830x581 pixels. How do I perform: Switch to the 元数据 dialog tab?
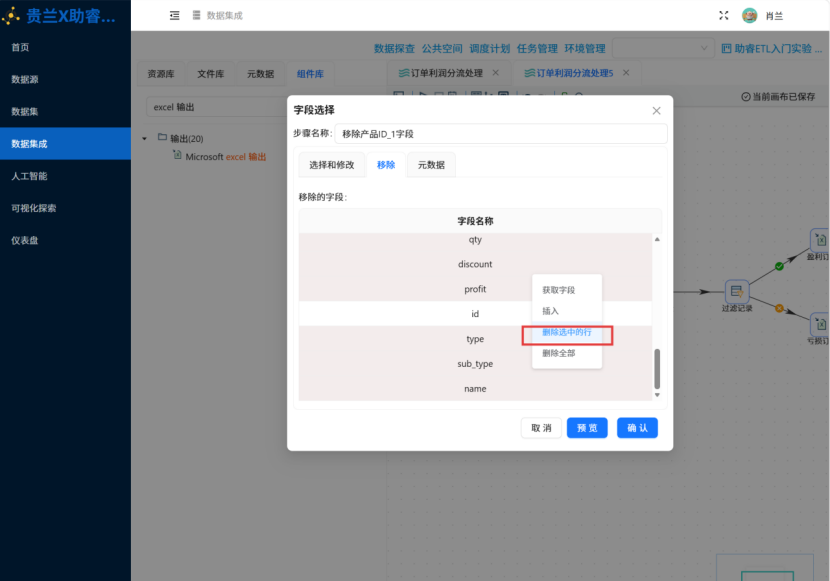point(431,165)
